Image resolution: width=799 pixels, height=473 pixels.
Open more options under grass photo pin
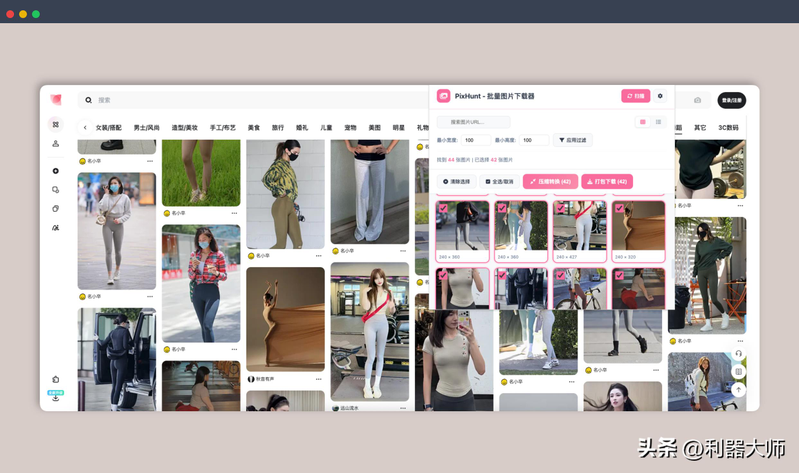click(x=234, y=213)
